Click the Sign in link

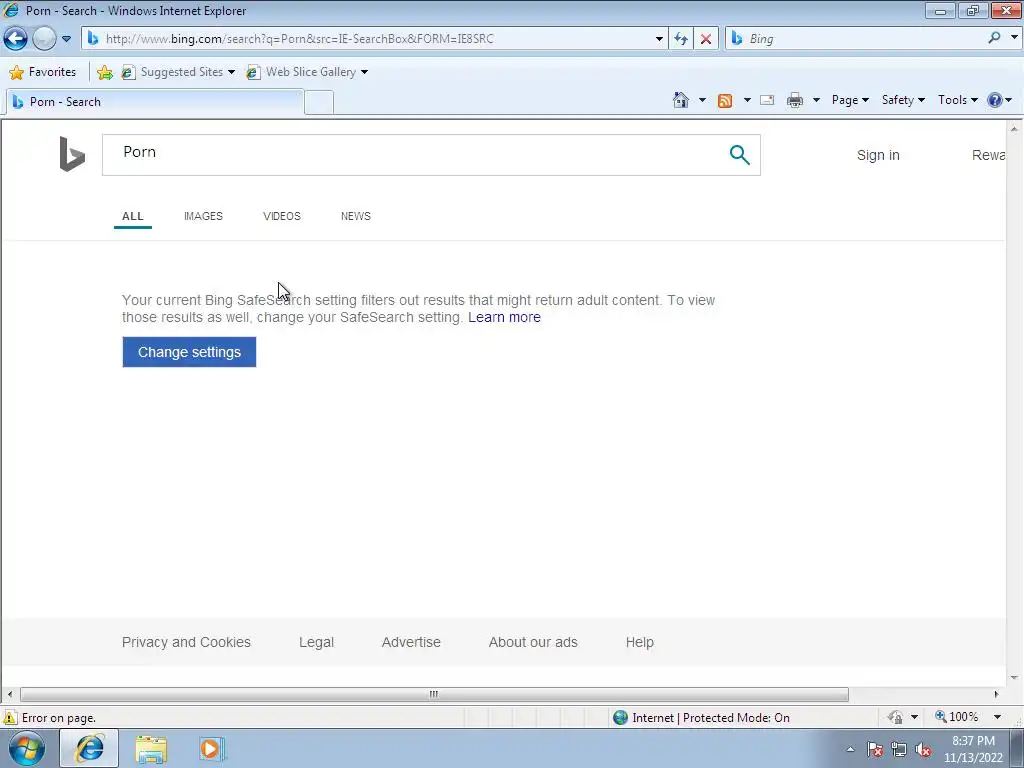878,155
